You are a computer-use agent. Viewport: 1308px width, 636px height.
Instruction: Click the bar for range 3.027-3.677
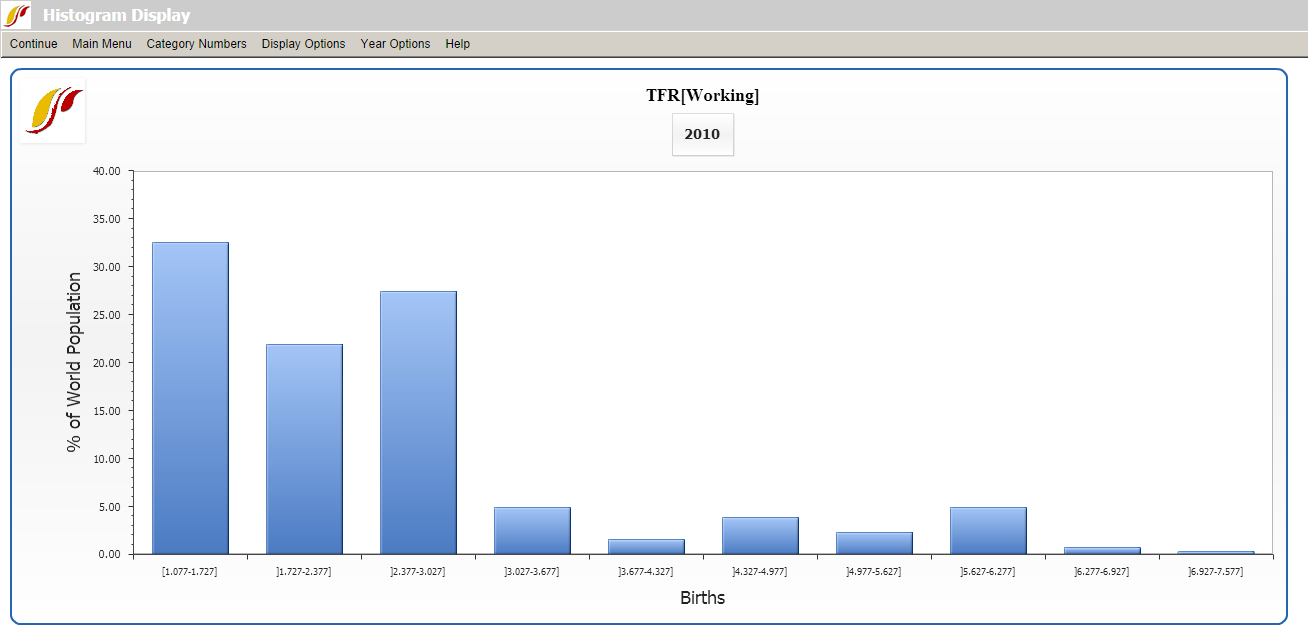click(532, 530)
